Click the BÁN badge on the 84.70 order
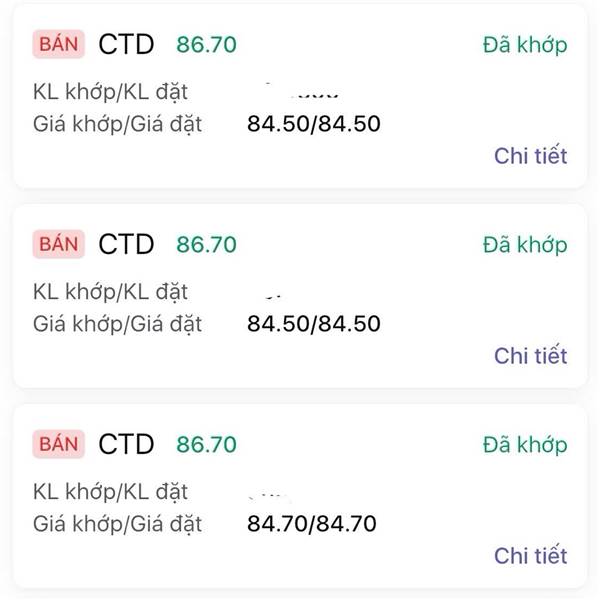The height and width of the screenshot is (600, 600). [x=59, y=445]
